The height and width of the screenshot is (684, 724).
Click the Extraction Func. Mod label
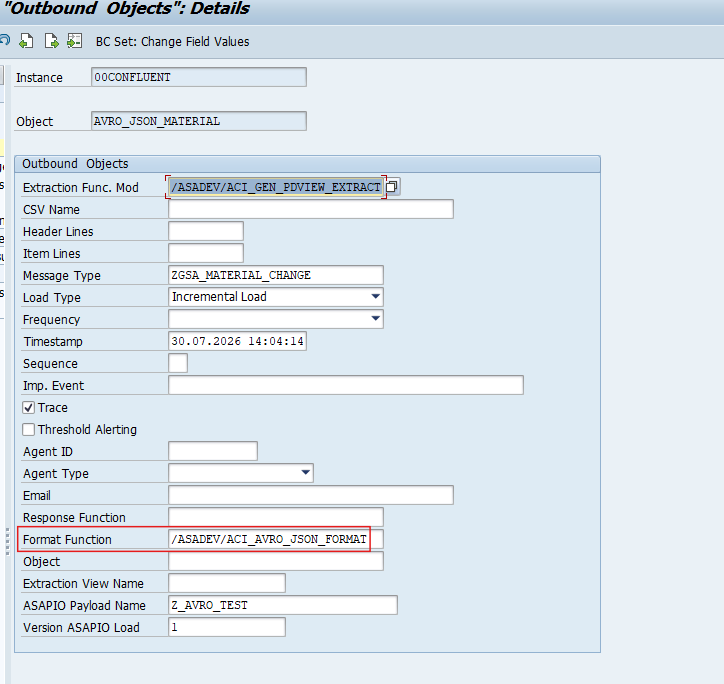(81, 188)
